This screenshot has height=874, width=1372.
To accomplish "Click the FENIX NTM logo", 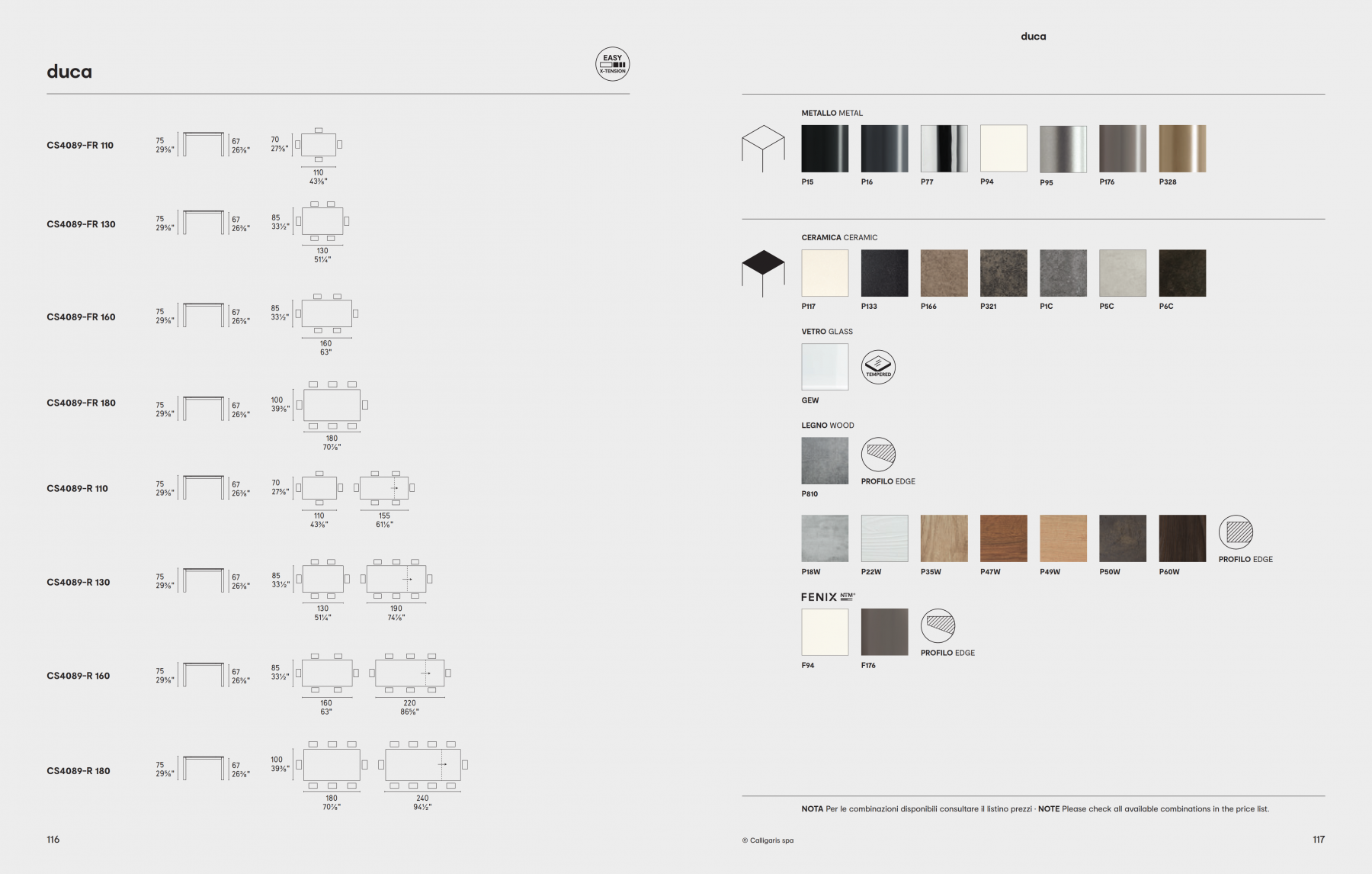I will point(828,597).
